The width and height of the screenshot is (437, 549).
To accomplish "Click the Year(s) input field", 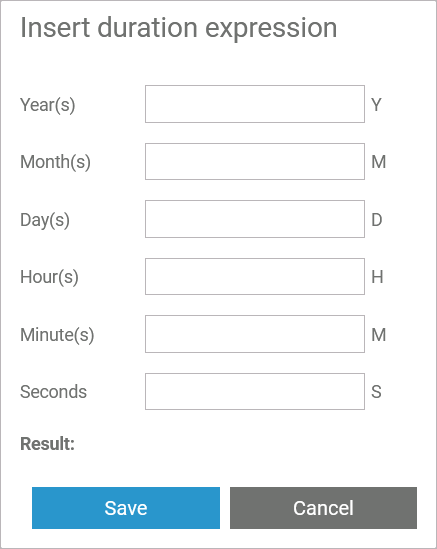I will pyautogui.click(x=255, y=104).
